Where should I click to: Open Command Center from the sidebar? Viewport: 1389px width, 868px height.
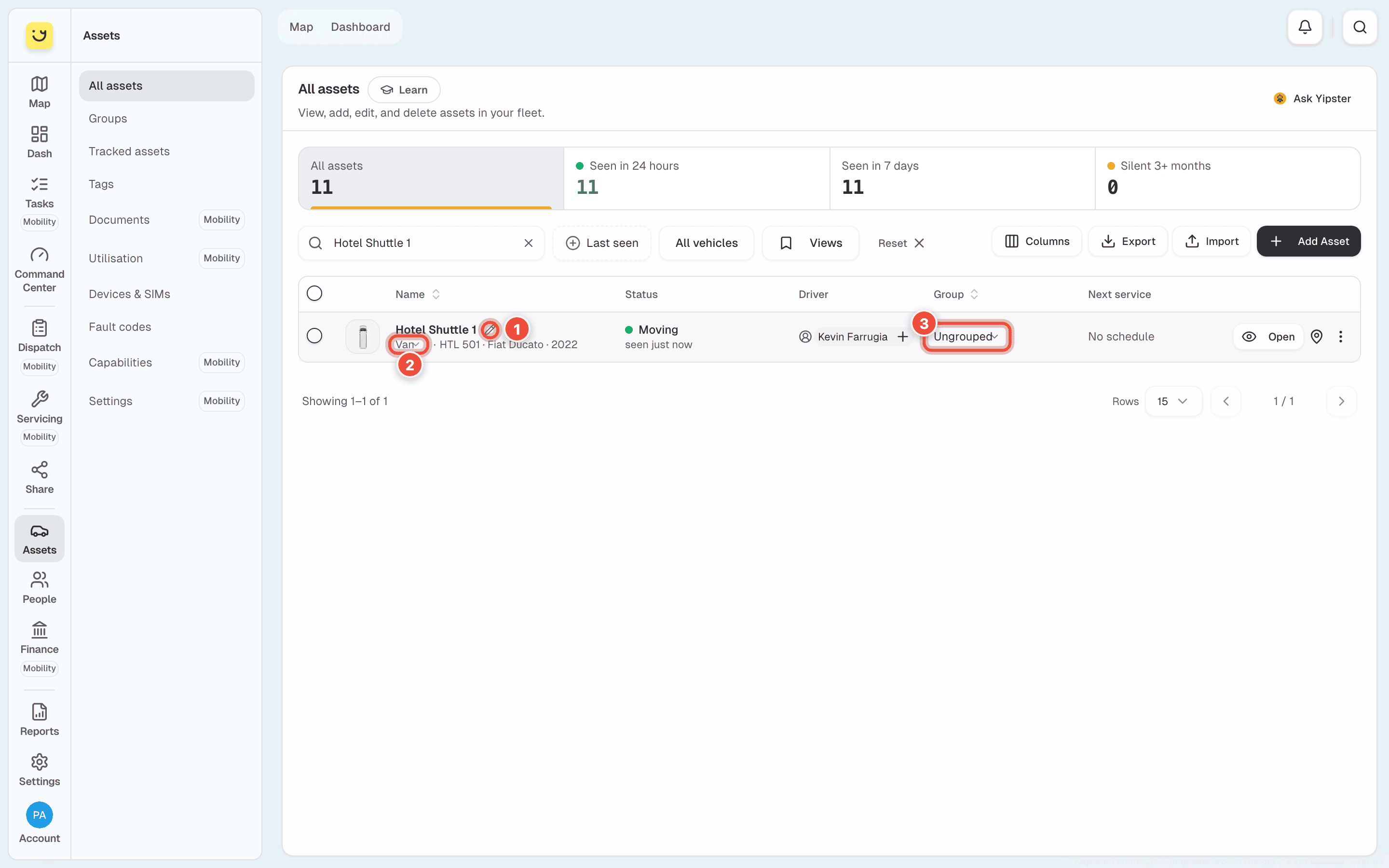[x=39, y=270]
